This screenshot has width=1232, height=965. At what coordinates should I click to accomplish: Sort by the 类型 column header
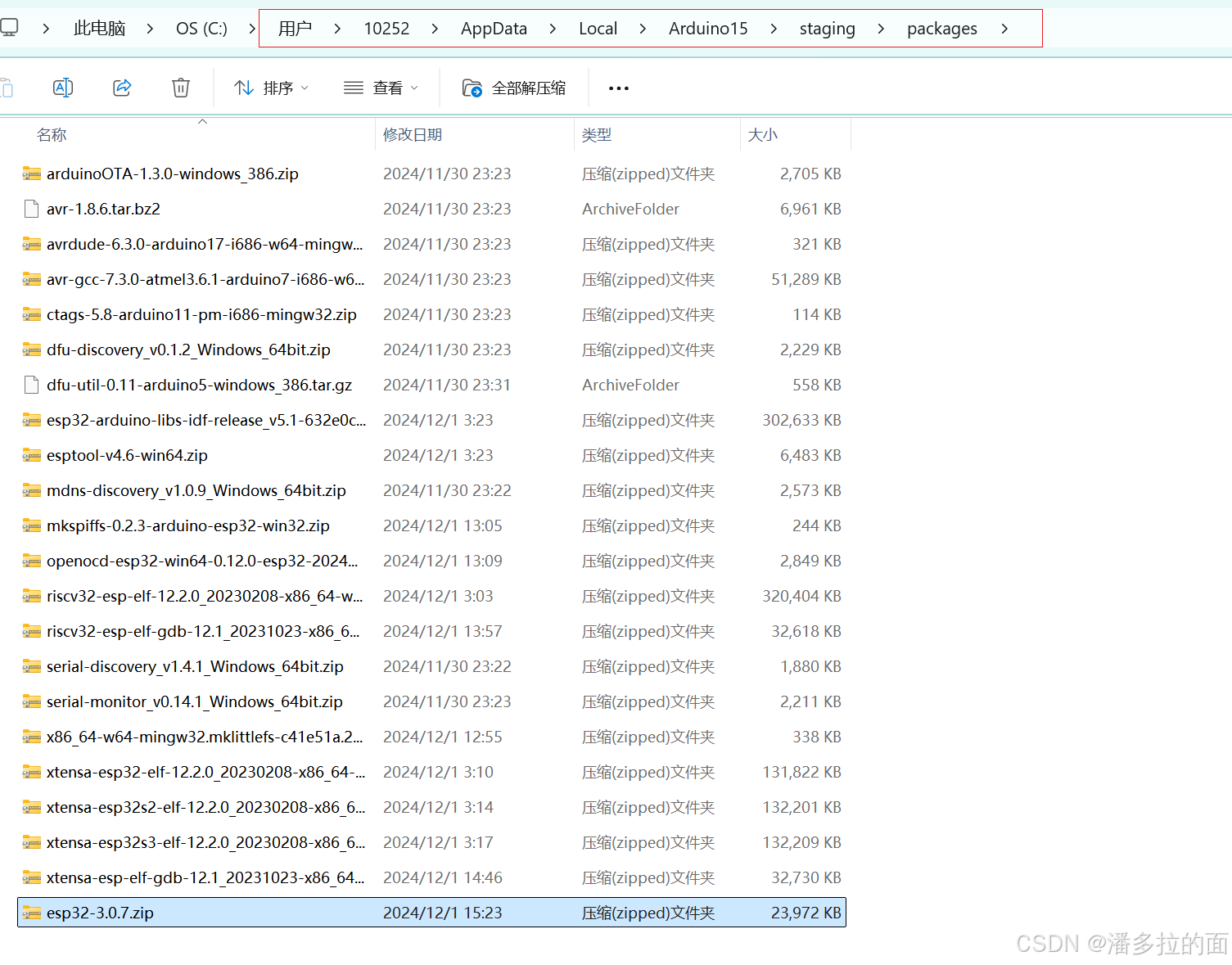[x=597, y=134]
